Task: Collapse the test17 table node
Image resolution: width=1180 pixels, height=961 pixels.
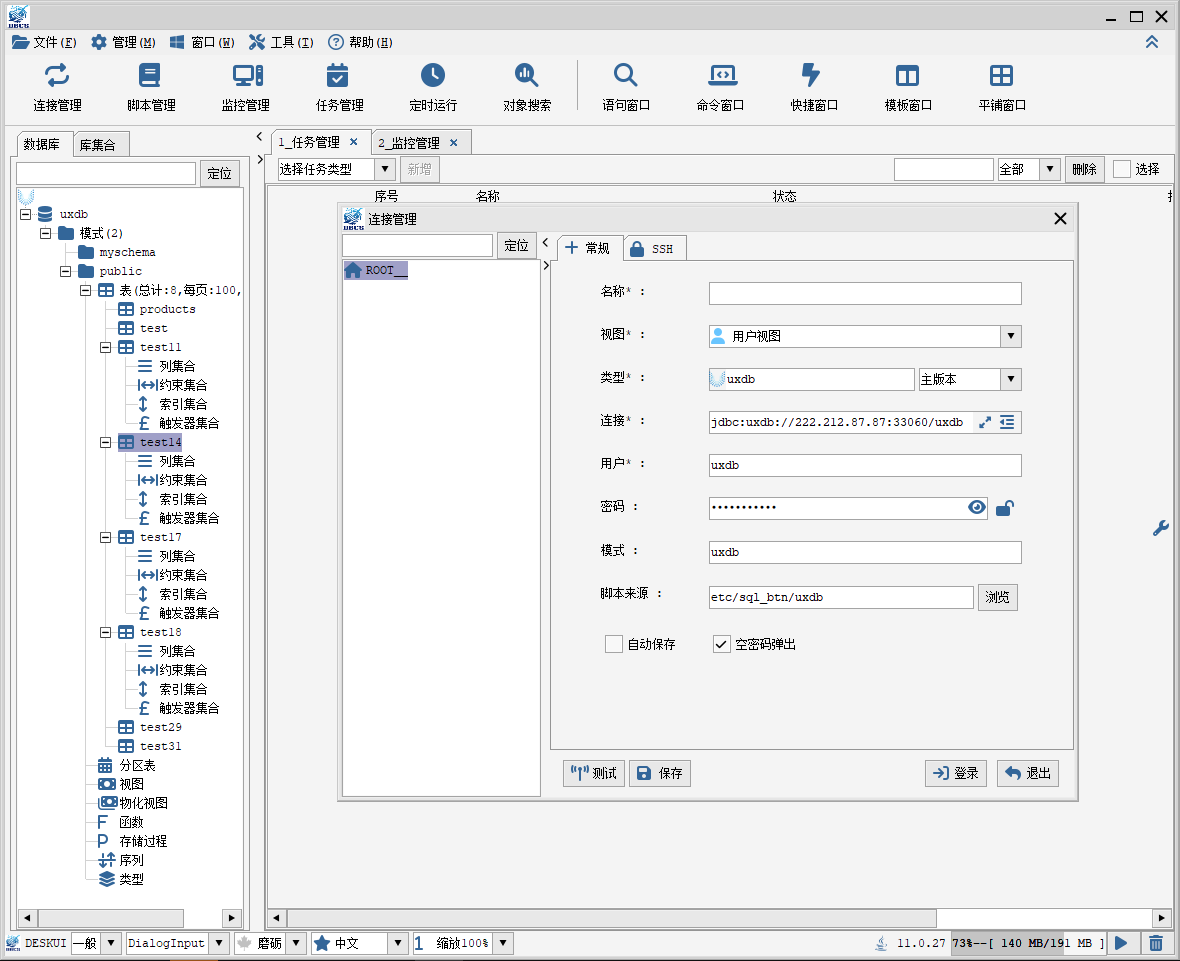Action: (x=105, y=537)
